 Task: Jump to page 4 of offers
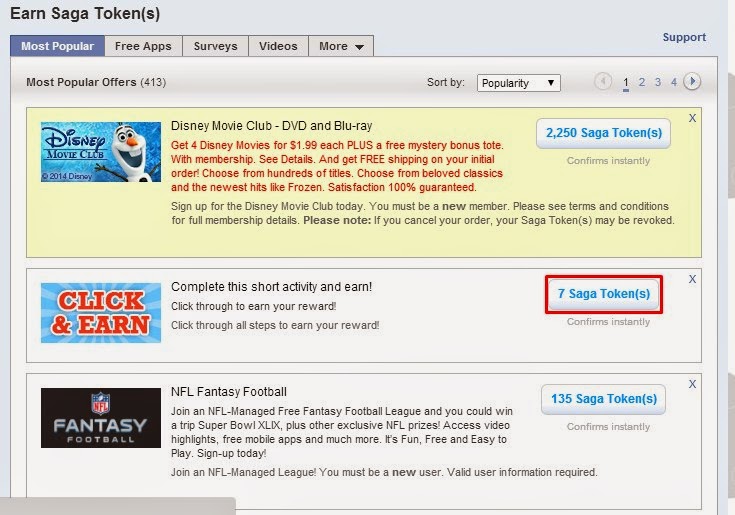point(674,82)
